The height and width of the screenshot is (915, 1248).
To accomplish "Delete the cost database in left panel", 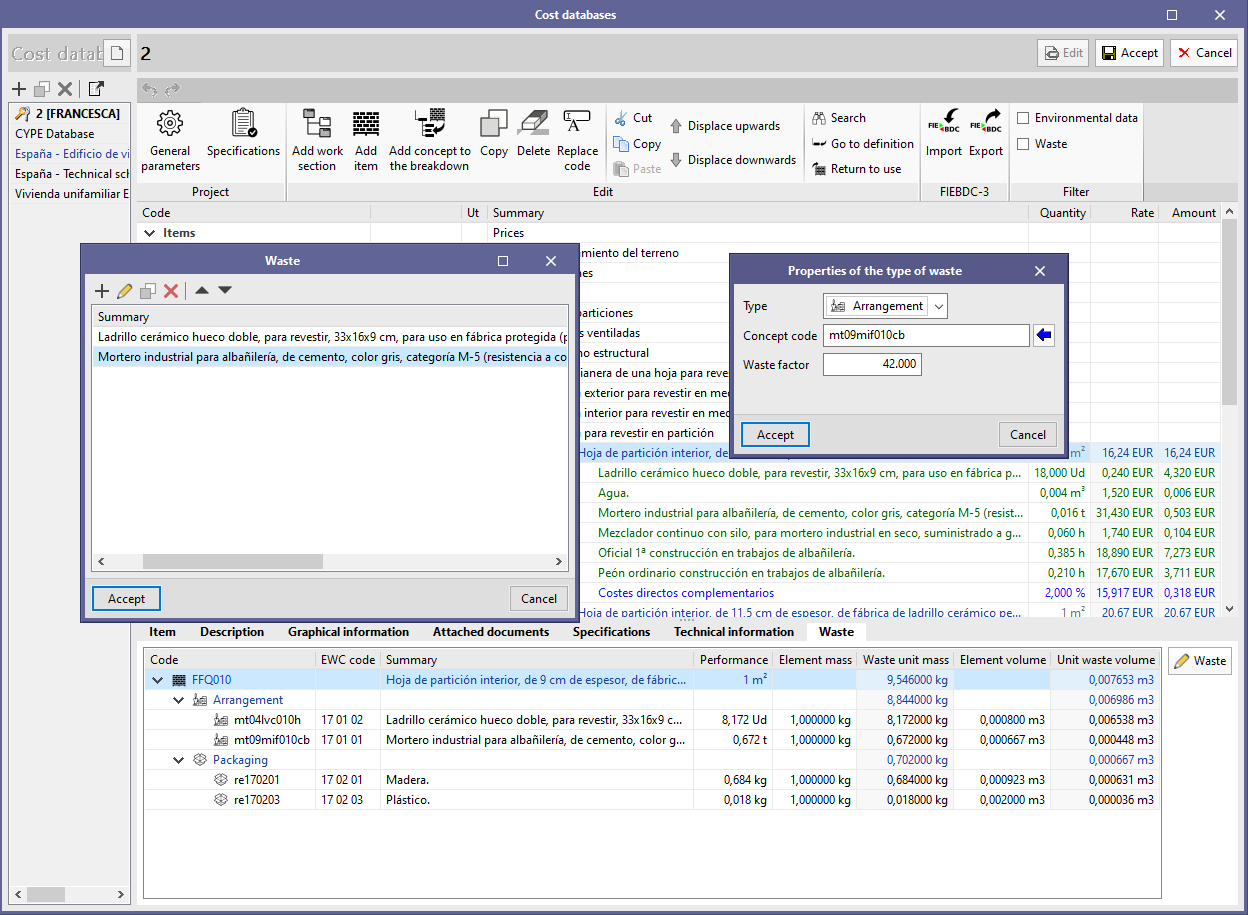I will coord(65,89).
